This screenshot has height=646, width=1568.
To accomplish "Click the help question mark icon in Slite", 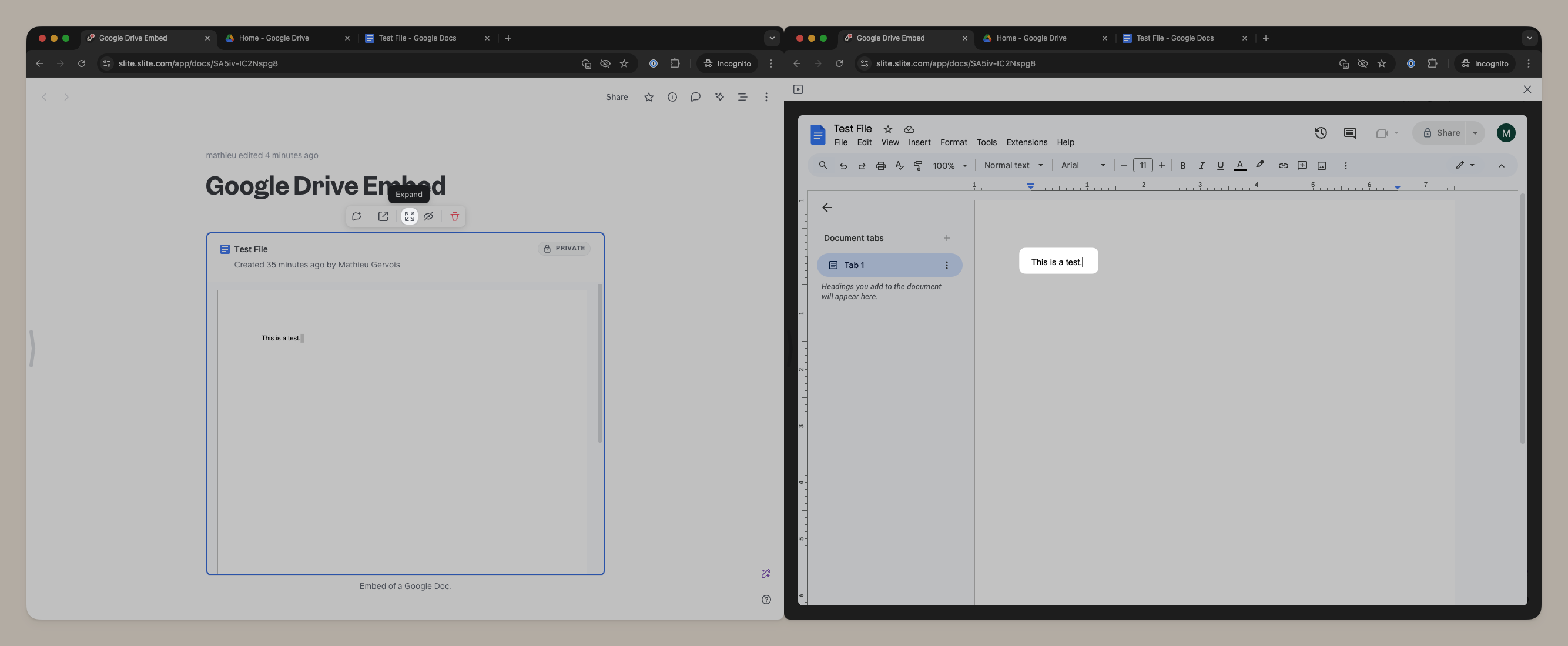I will point(766,600).
